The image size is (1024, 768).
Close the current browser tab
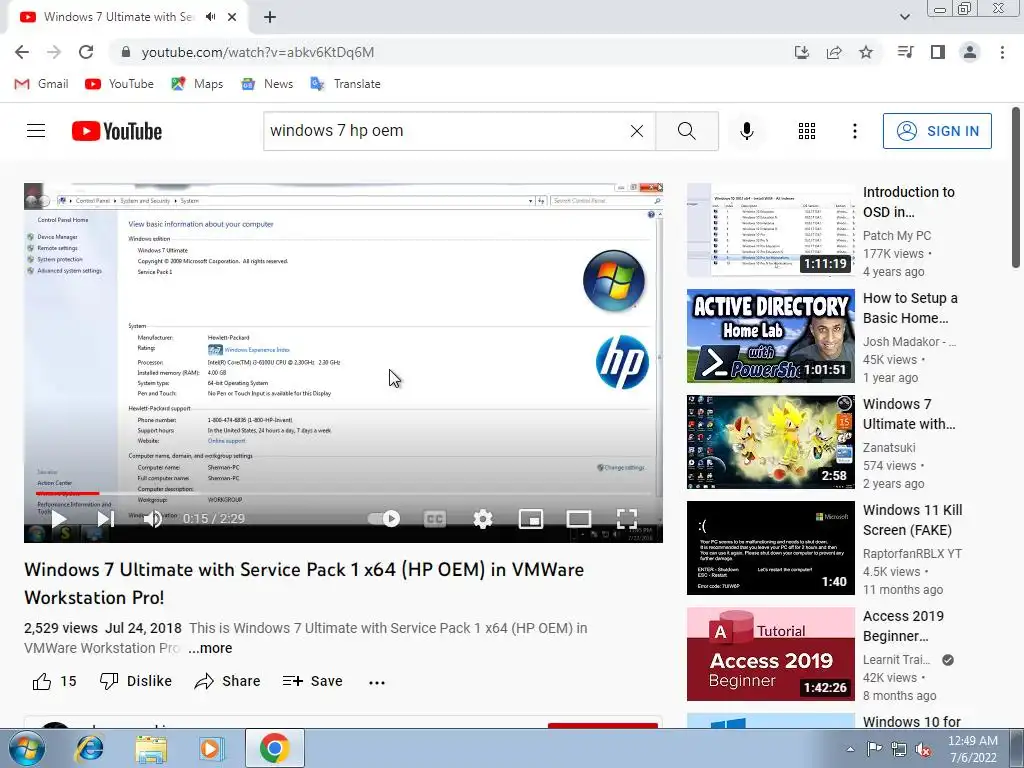(x=232, y=17)
